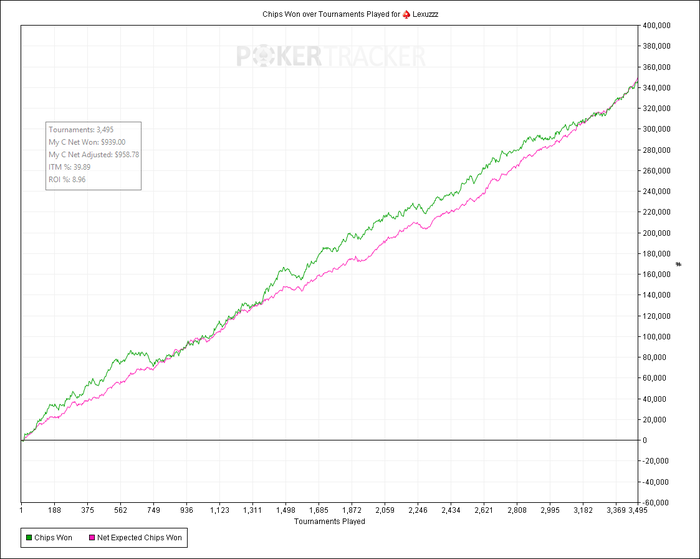Click the My C Net Adjusted: $958.78 line
The image size is (700, 559).
coord(94,154)
